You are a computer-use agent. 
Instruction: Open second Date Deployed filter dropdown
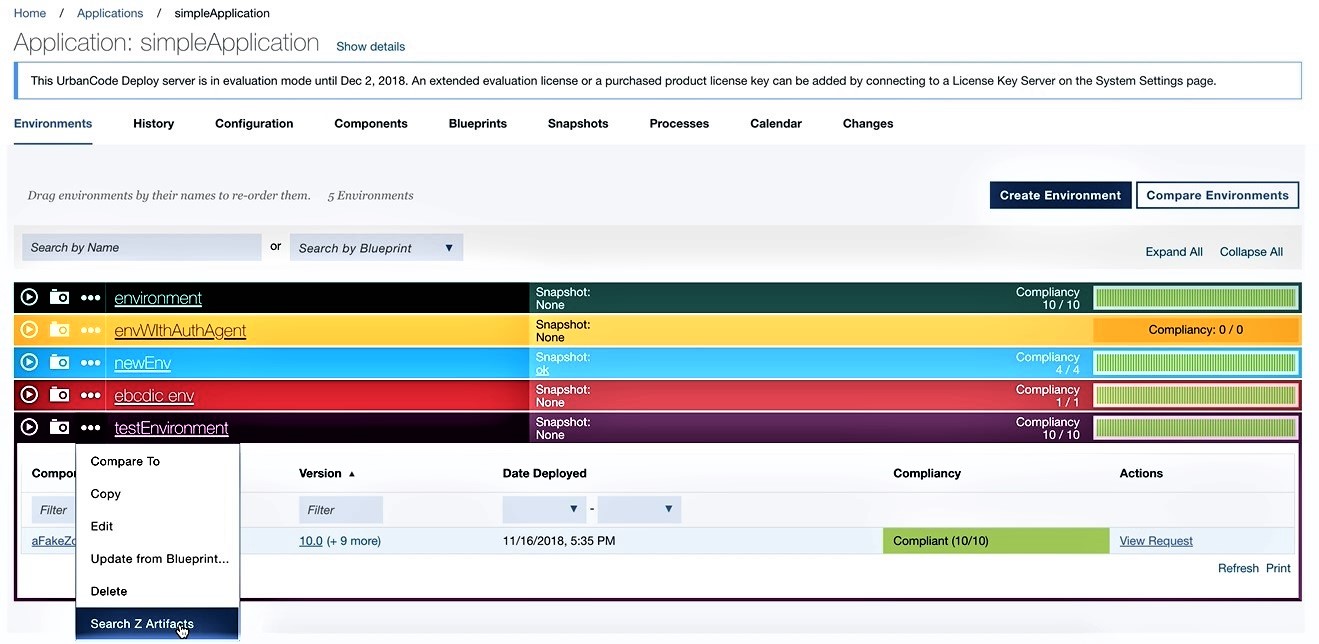640,509
